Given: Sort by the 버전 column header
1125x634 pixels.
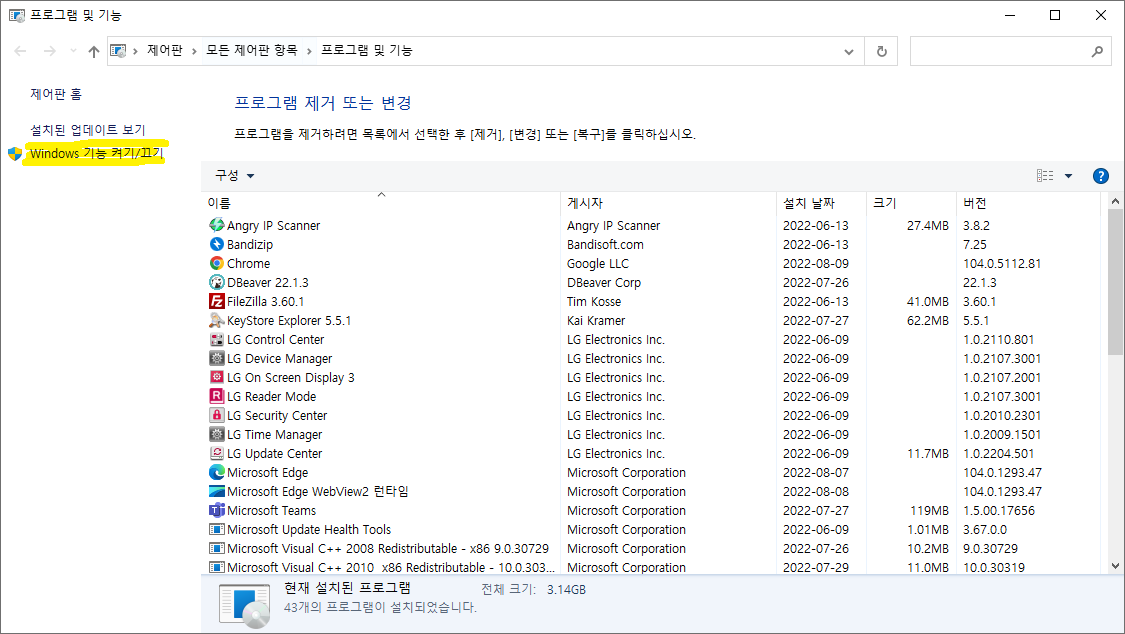Looking at the screenshot, I should click(1028, 203).
